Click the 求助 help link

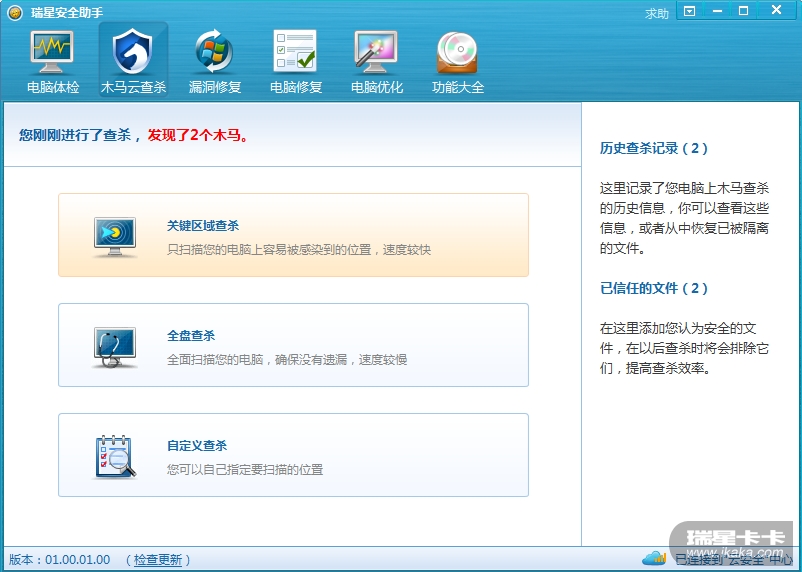657,14
